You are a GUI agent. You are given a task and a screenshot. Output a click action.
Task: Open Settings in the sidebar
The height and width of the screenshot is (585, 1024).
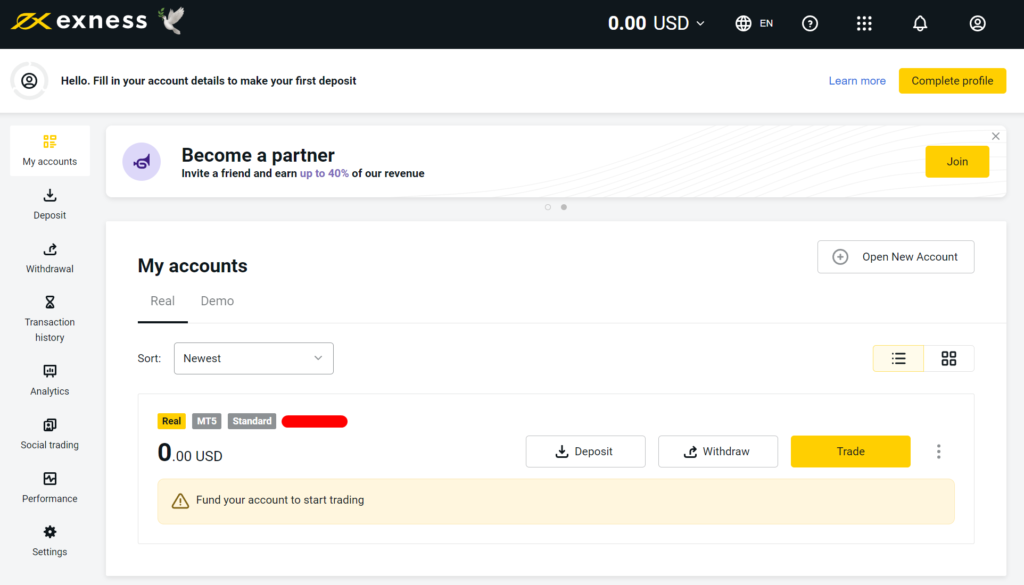pyautogui.click(x=50, y=541)
